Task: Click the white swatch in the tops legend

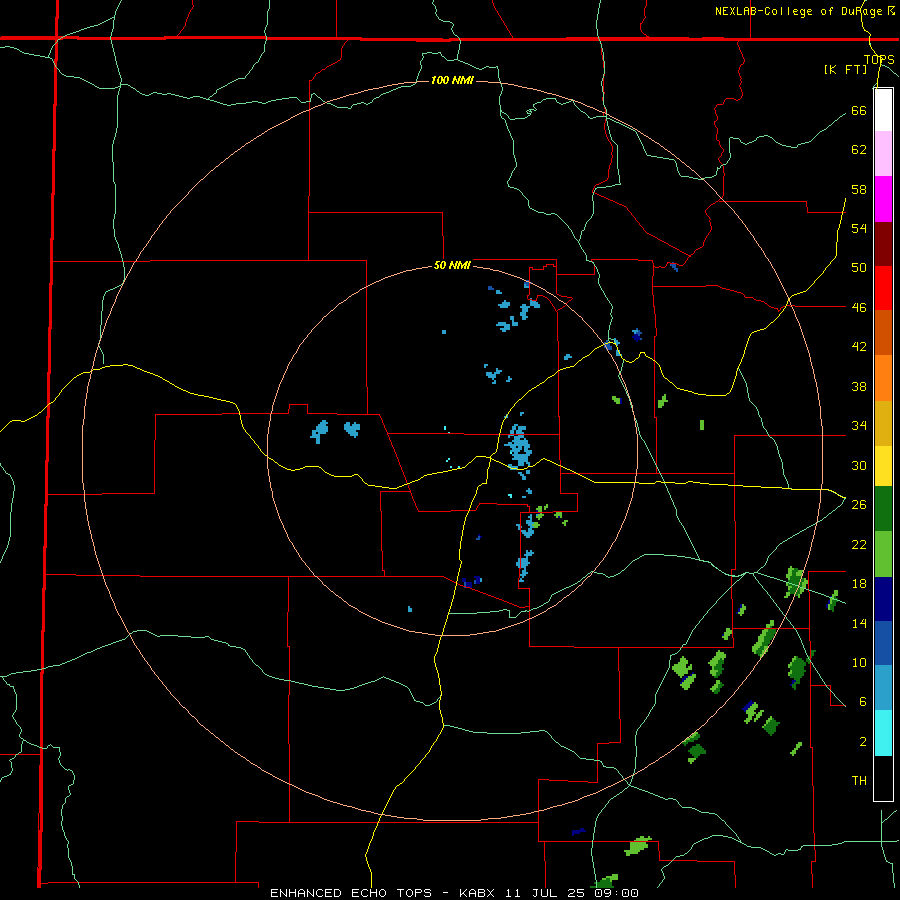Action: coord(883,110)
